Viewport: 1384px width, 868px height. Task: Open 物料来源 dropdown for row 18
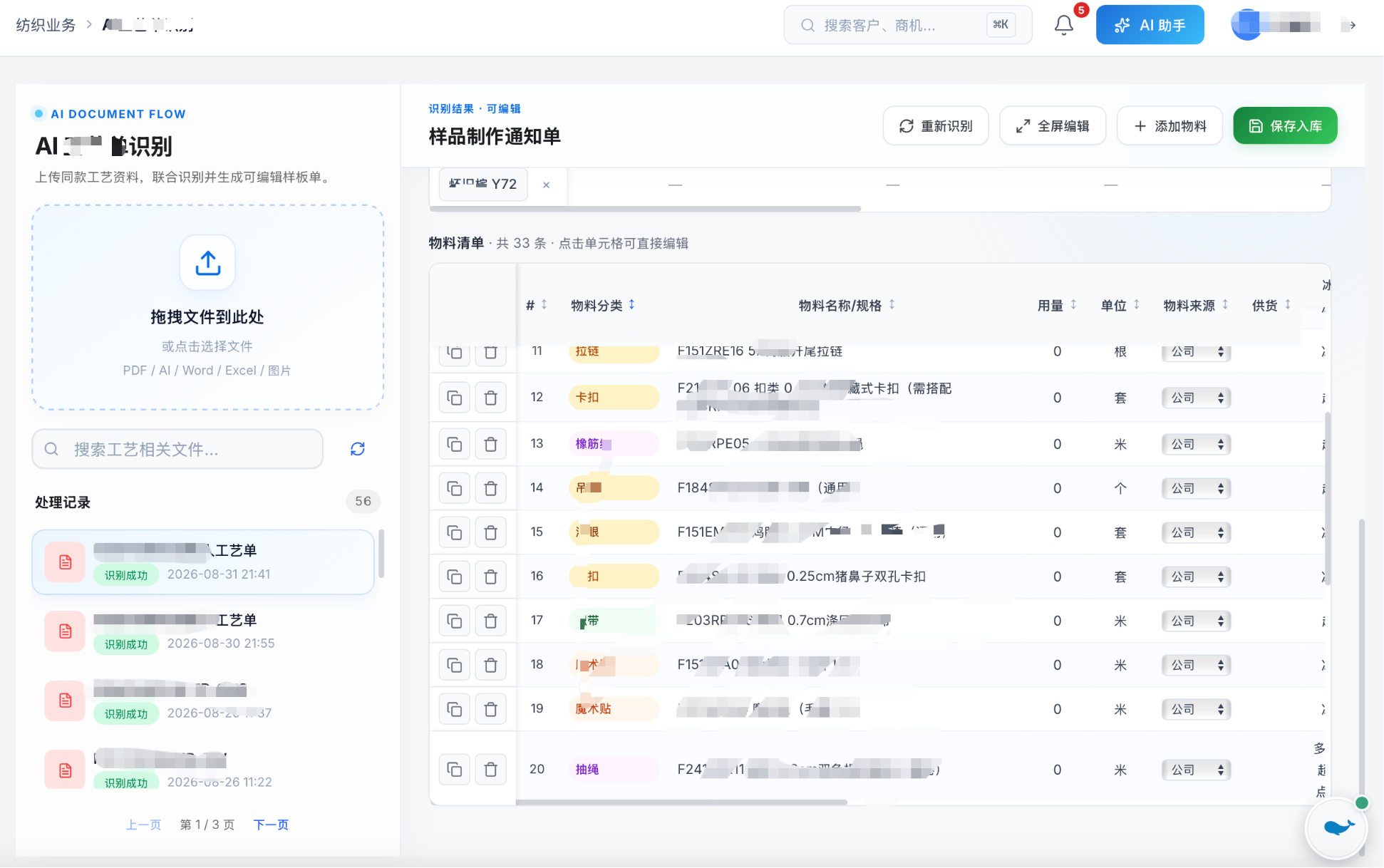click(x=1197, y=665)
